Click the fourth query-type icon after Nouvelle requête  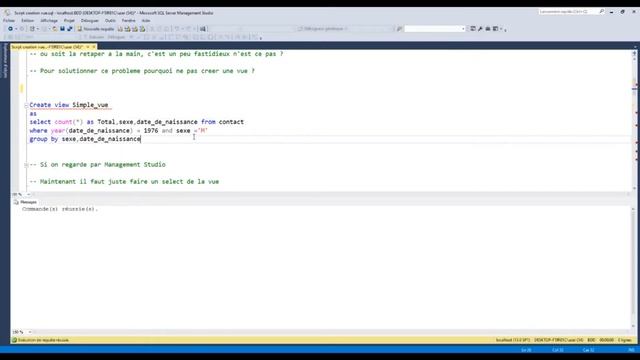(142, 29)
